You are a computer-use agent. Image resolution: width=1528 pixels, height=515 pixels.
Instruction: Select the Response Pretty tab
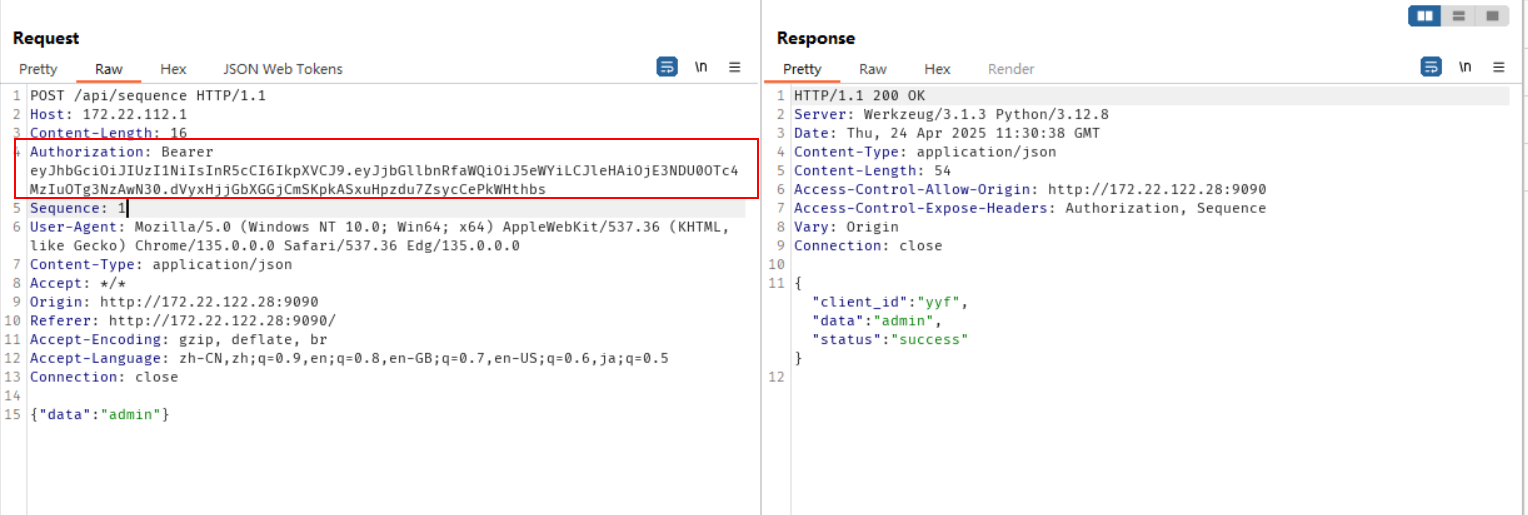coord(802,69)
